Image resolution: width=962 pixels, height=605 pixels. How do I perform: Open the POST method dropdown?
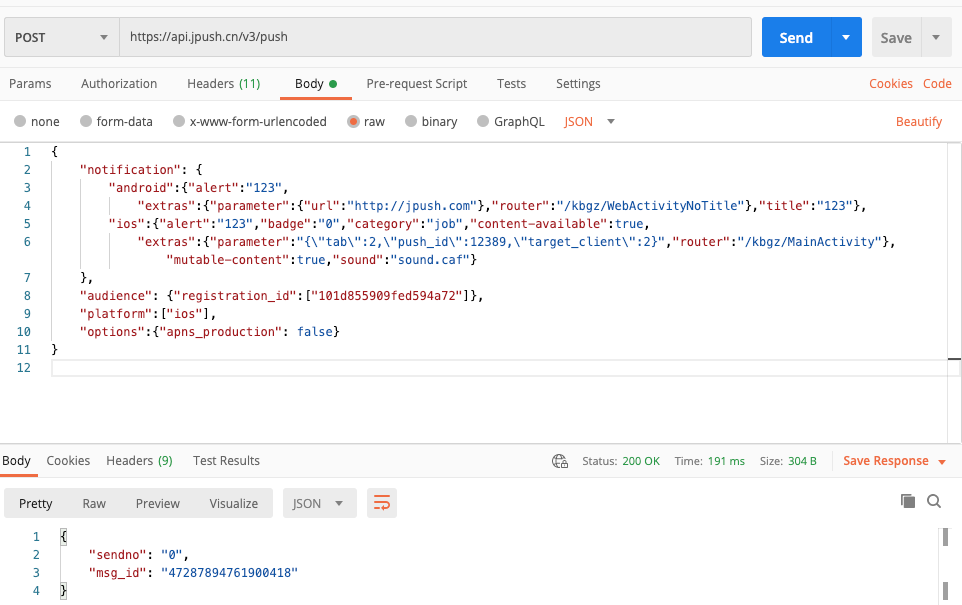click(61, 38)
